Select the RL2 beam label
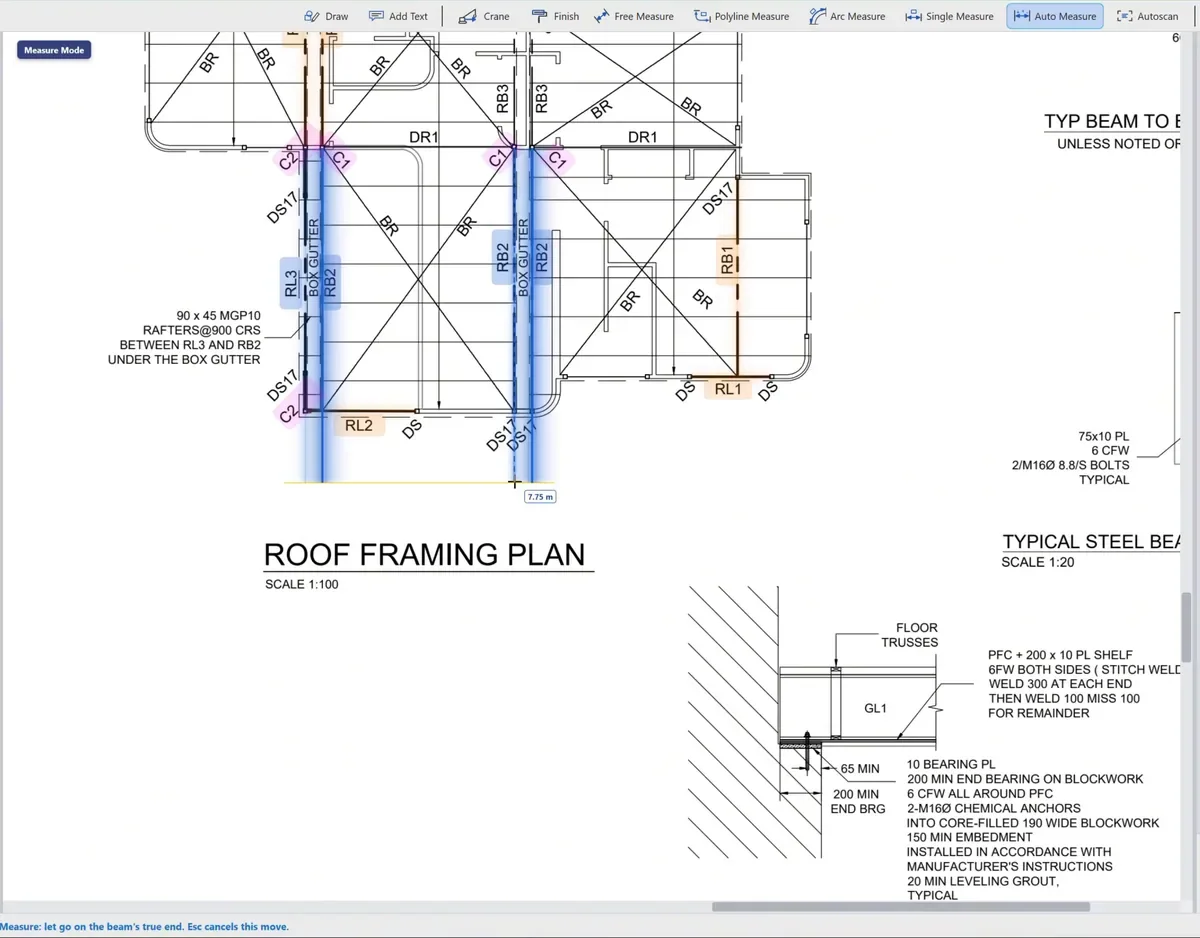The height and width of the screenshot is (938, 1200). [359, 426]
